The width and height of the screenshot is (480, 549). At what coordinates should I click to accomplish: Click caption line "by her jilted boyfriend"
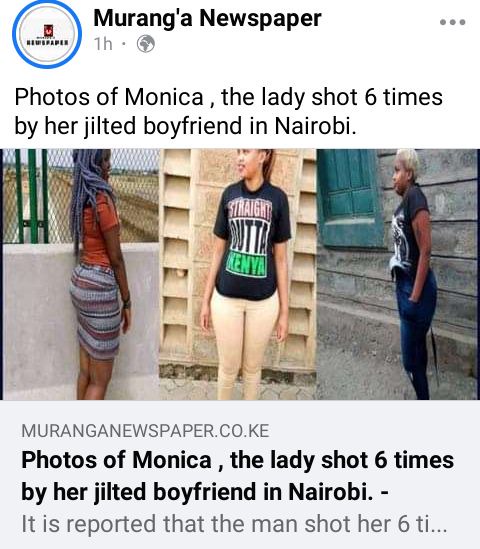[x=128, y=126]
